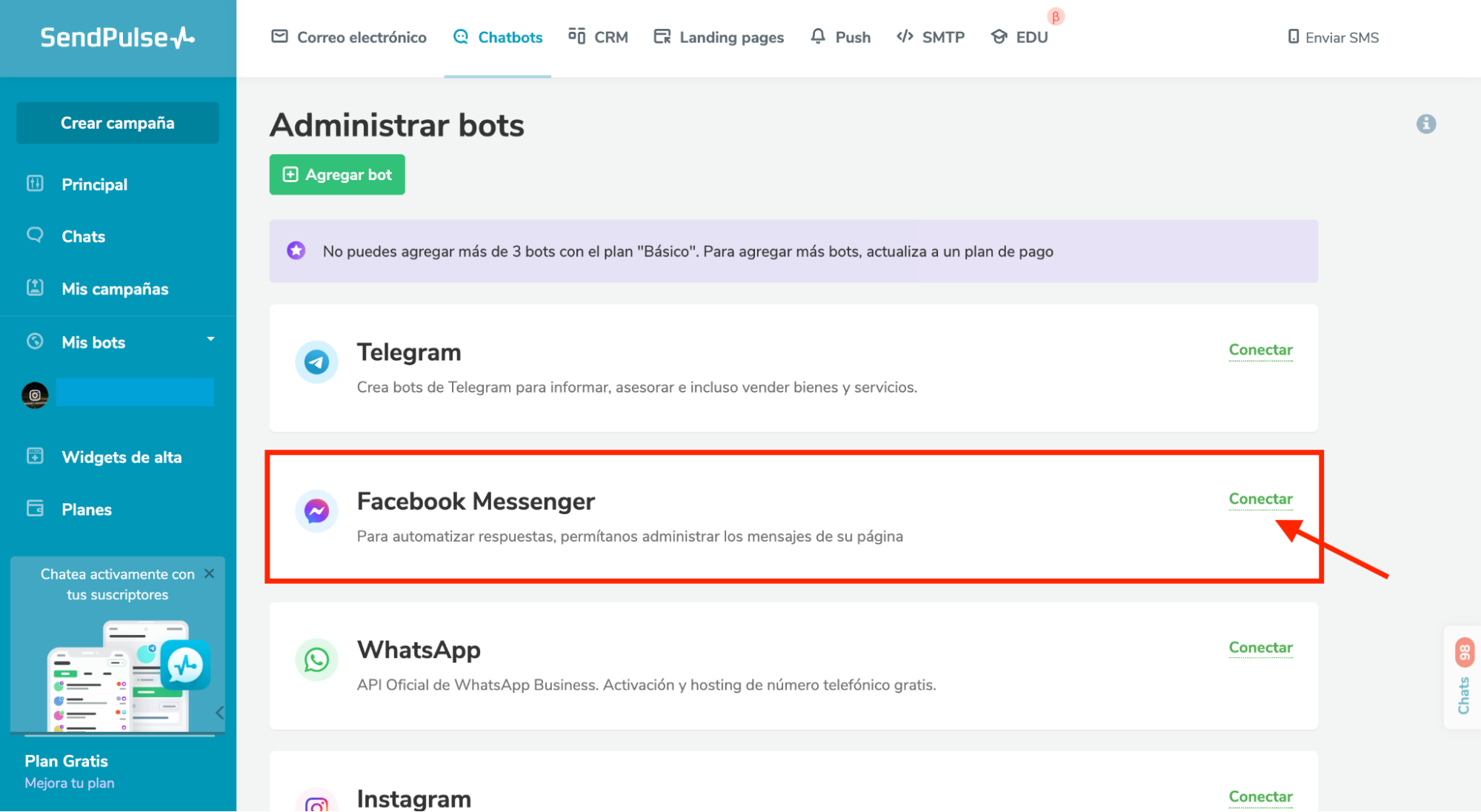Go to Mis campañas
Image resolution: width=1481 pixels, height=812 pixels.
115,289
